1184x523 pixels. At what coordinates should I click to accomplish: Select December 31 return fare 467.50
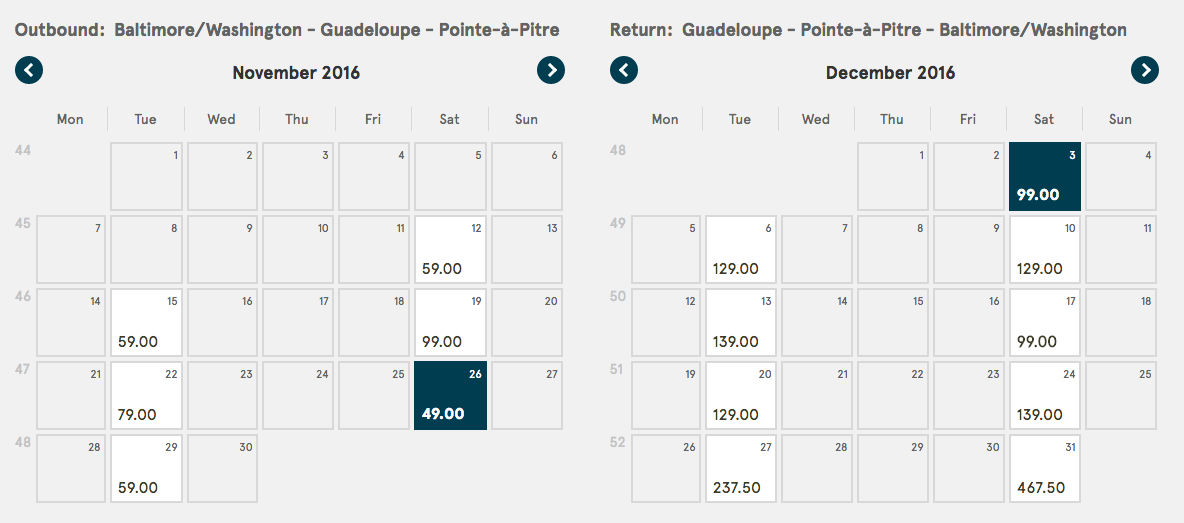[1045, 468]
